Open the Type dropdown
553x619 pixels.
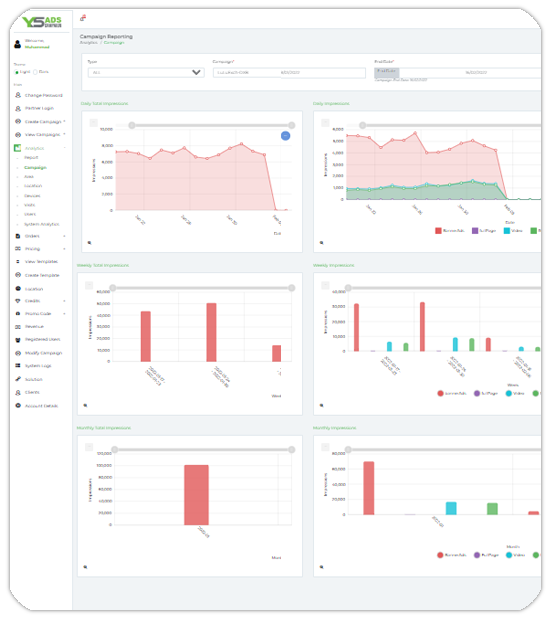point(146,72)
